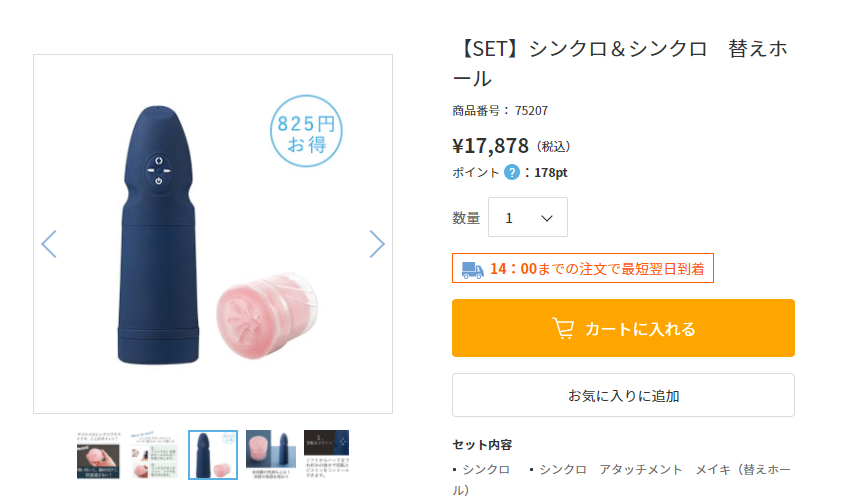Click the ¥17,878 price text
The height and width of the screenshot is (504, 844).
click(x=490, y=145)
